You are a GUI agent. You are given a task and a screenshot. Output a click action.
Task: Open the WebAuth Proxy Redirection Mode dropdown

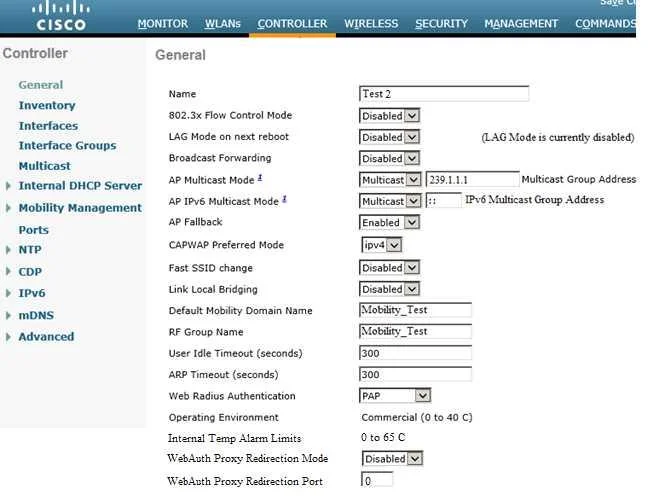click(392, 458)
